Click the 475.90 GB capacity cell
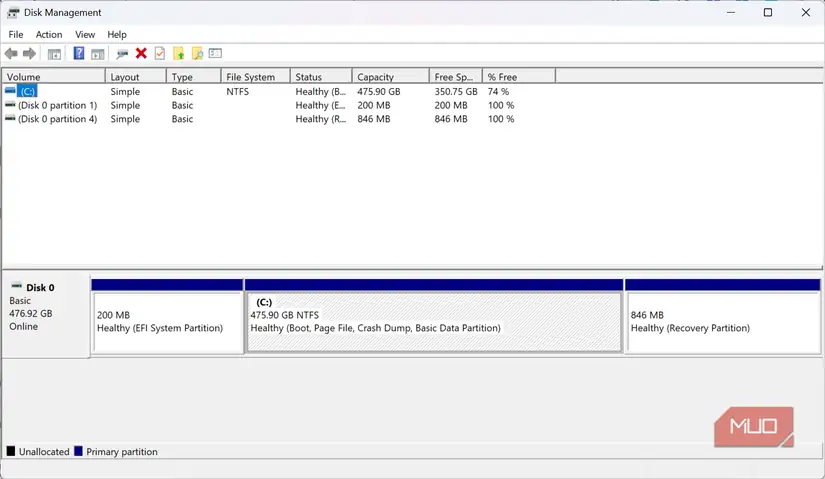Screen dimensions: 825x479 [x=379, y=92]
